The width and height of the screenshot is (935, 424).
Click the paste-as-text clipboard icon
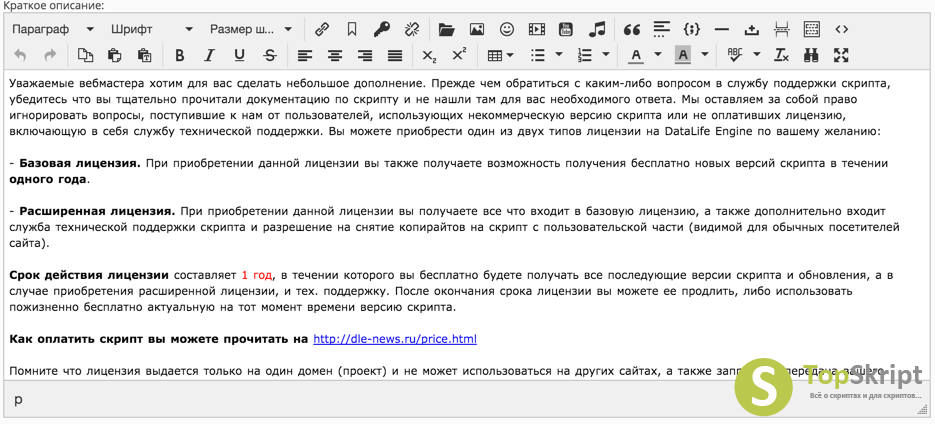pos(144,55)
